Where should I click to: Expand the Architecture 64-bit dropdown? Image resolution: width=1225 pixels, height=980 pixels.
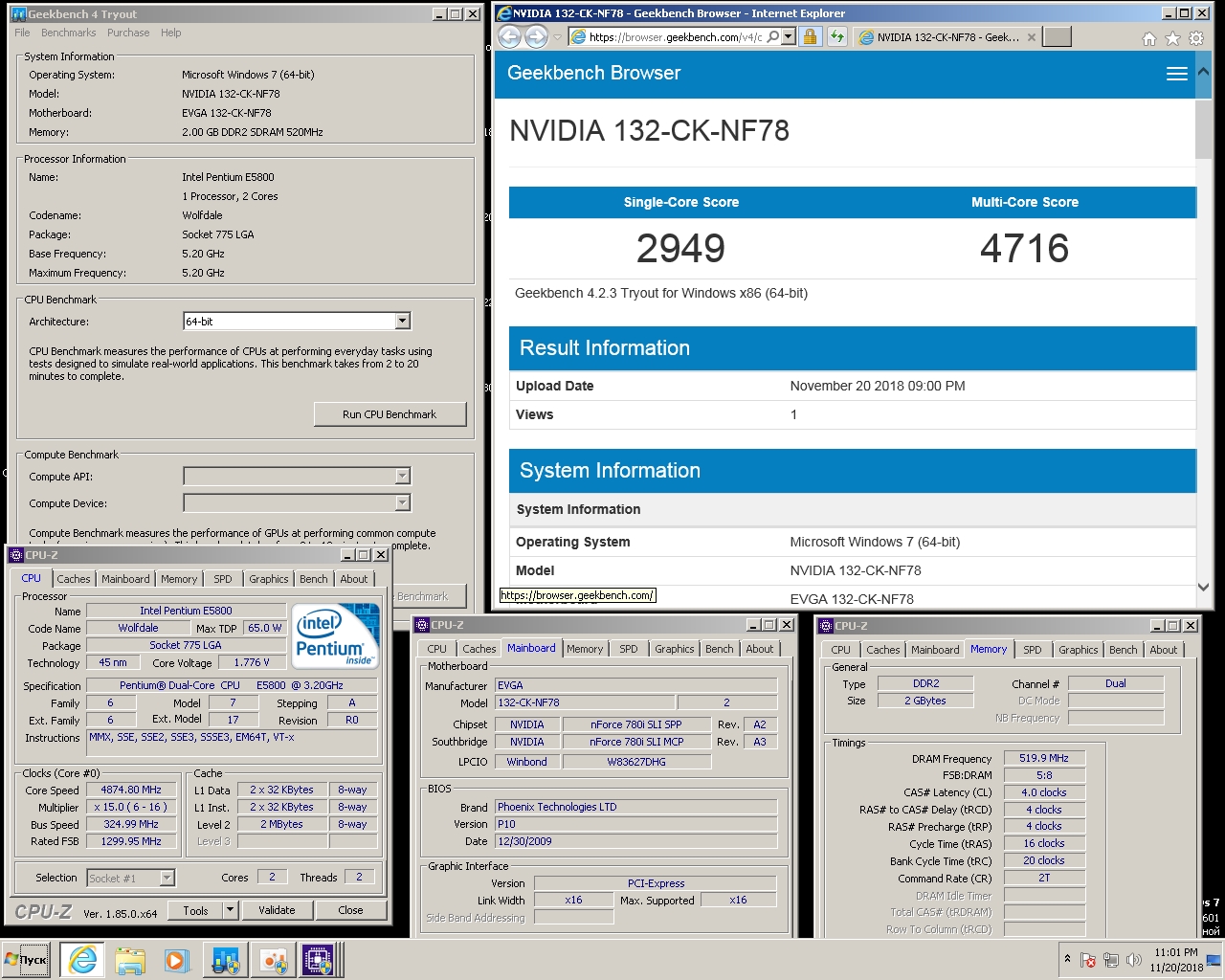(x=403, y=322)
